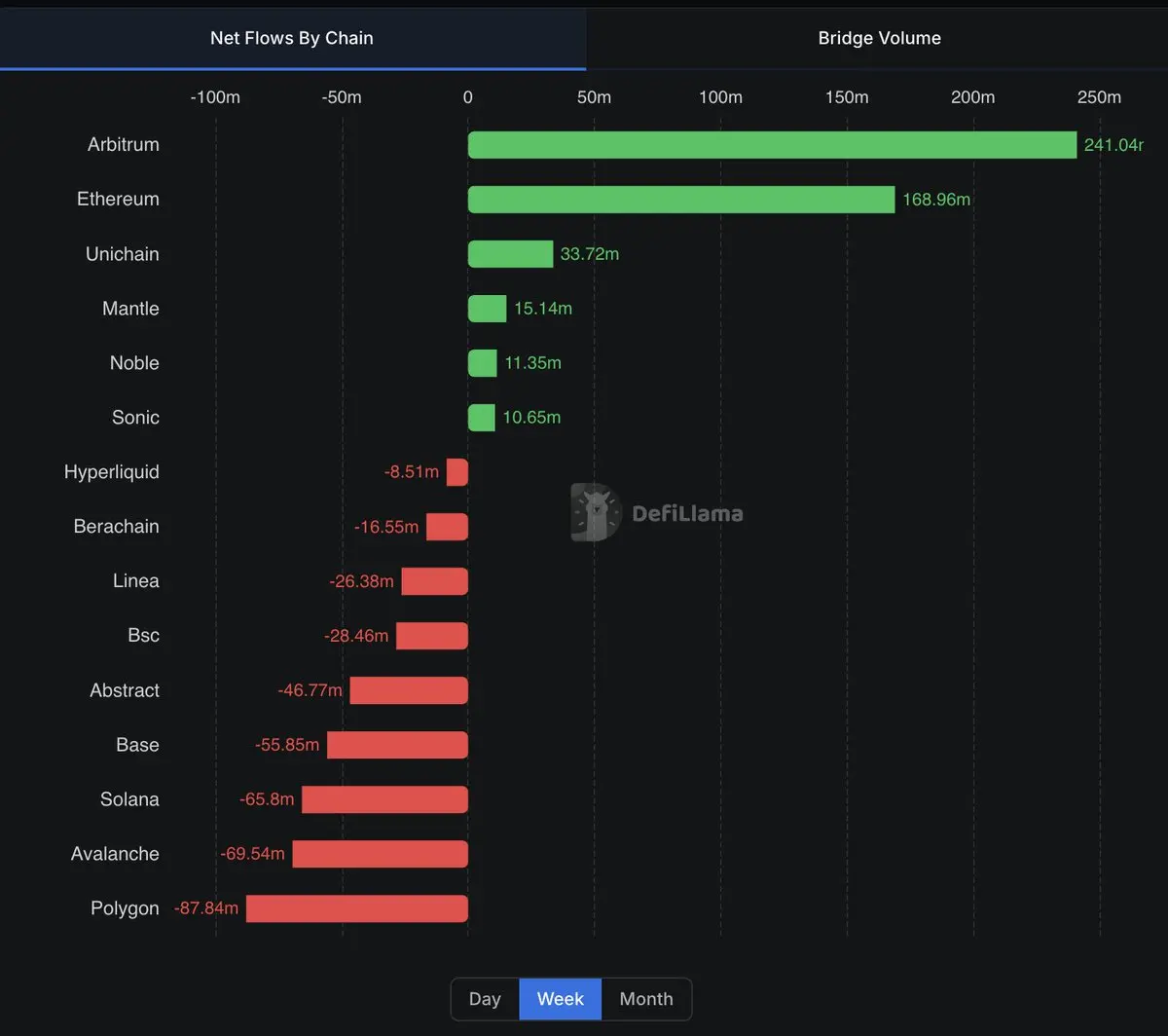Click the Noble green bar

[x=483, y=363]
